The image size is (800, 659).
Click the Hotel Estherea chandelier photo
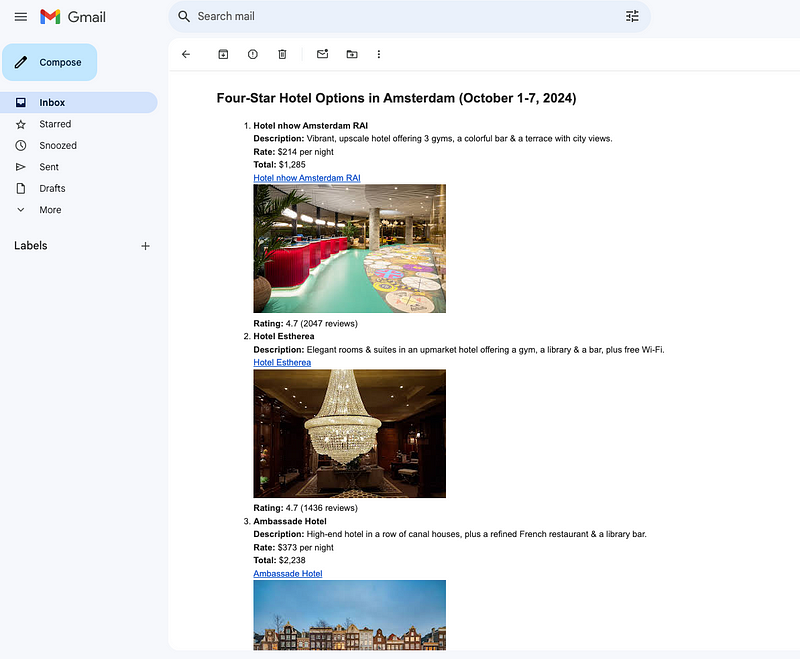tap(349, 433)
